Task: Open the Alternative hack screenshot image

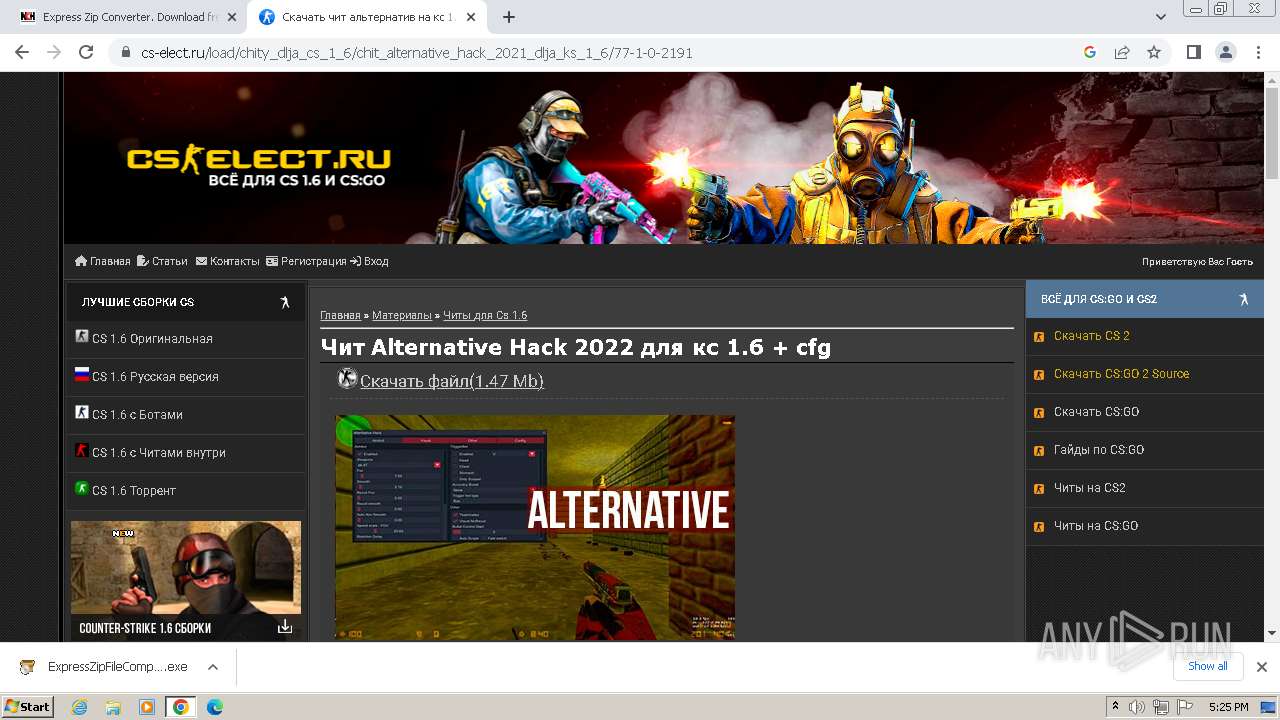Action: coord(535,528)
